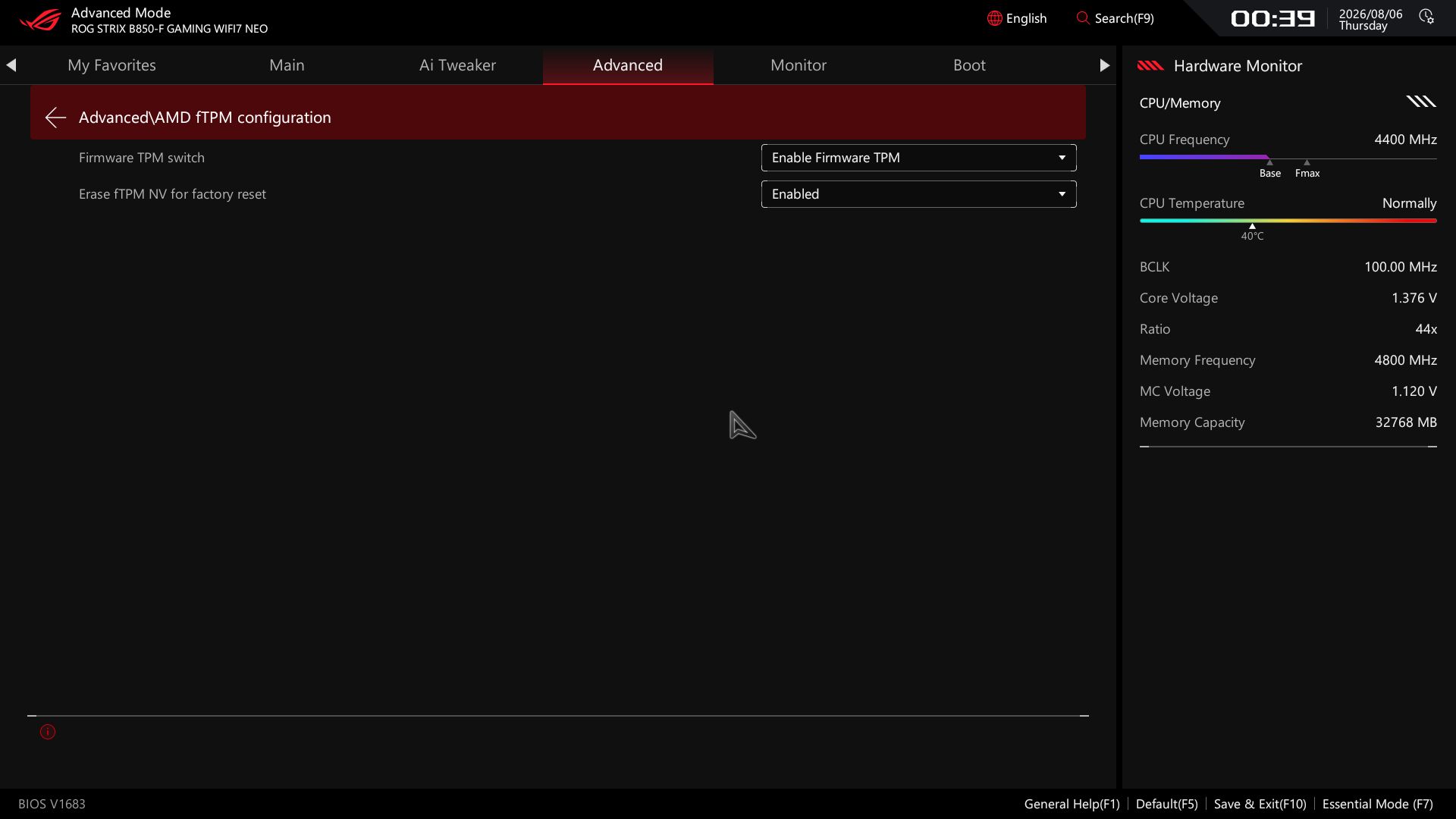
Task: Click the Base frequency marker label
Action: coord(1270,173)
